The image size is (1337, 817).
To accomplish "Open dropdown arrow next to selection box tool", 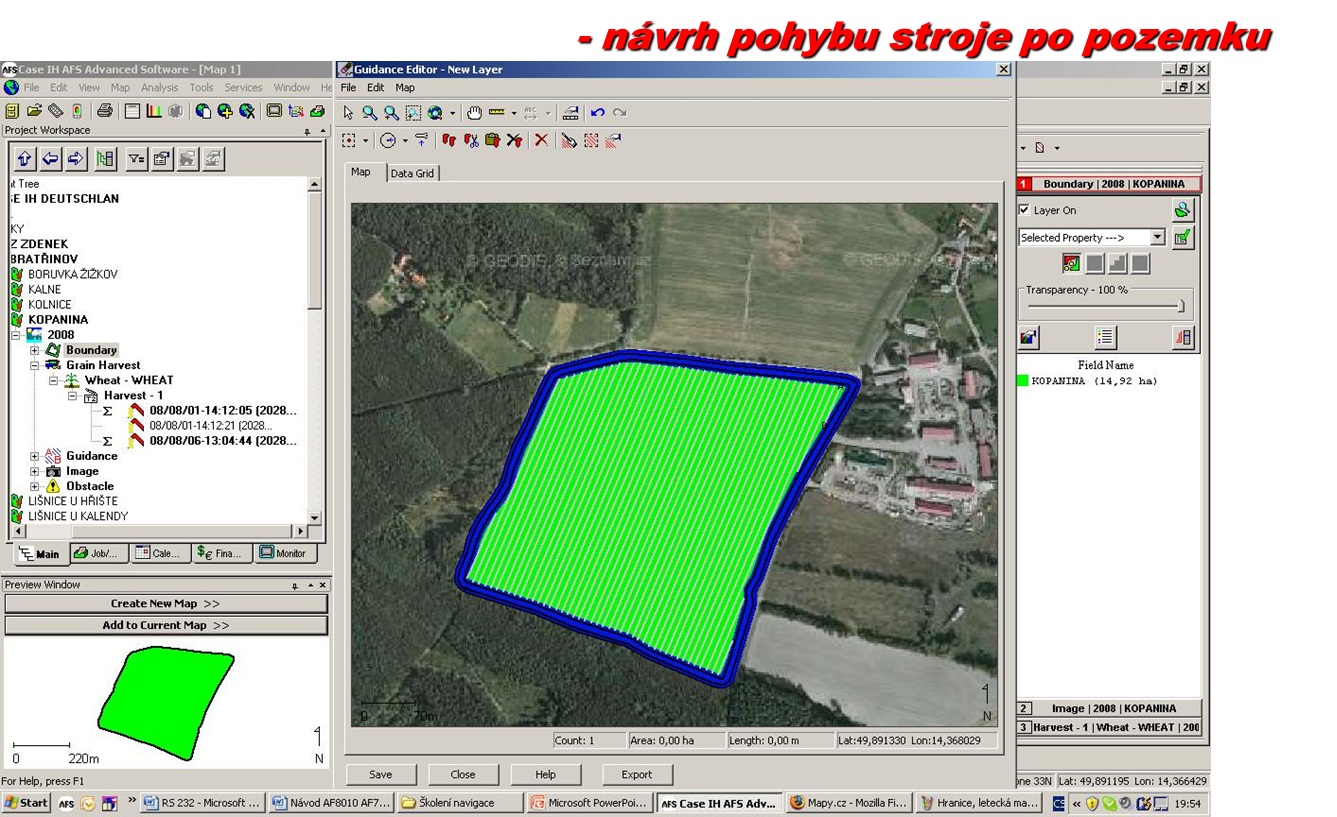I will [365, 141].
